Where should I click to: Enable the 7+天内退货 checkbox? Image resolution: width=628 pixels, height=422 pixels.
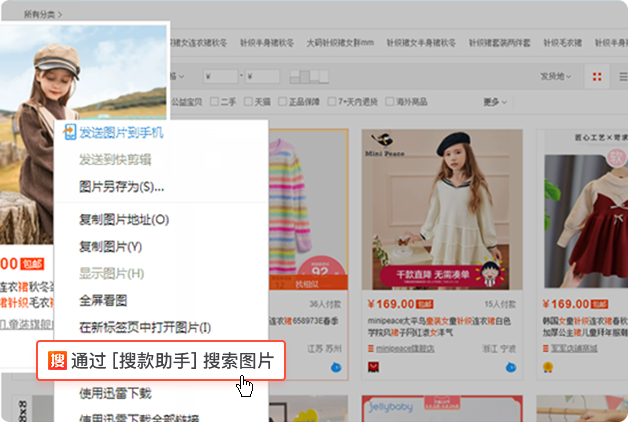[332, 102]
